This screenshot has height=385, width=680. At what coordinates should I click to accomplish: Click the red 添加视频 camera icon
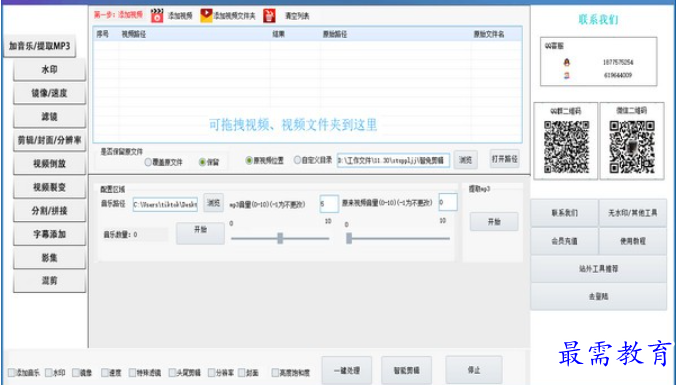[x=157, y=16]
